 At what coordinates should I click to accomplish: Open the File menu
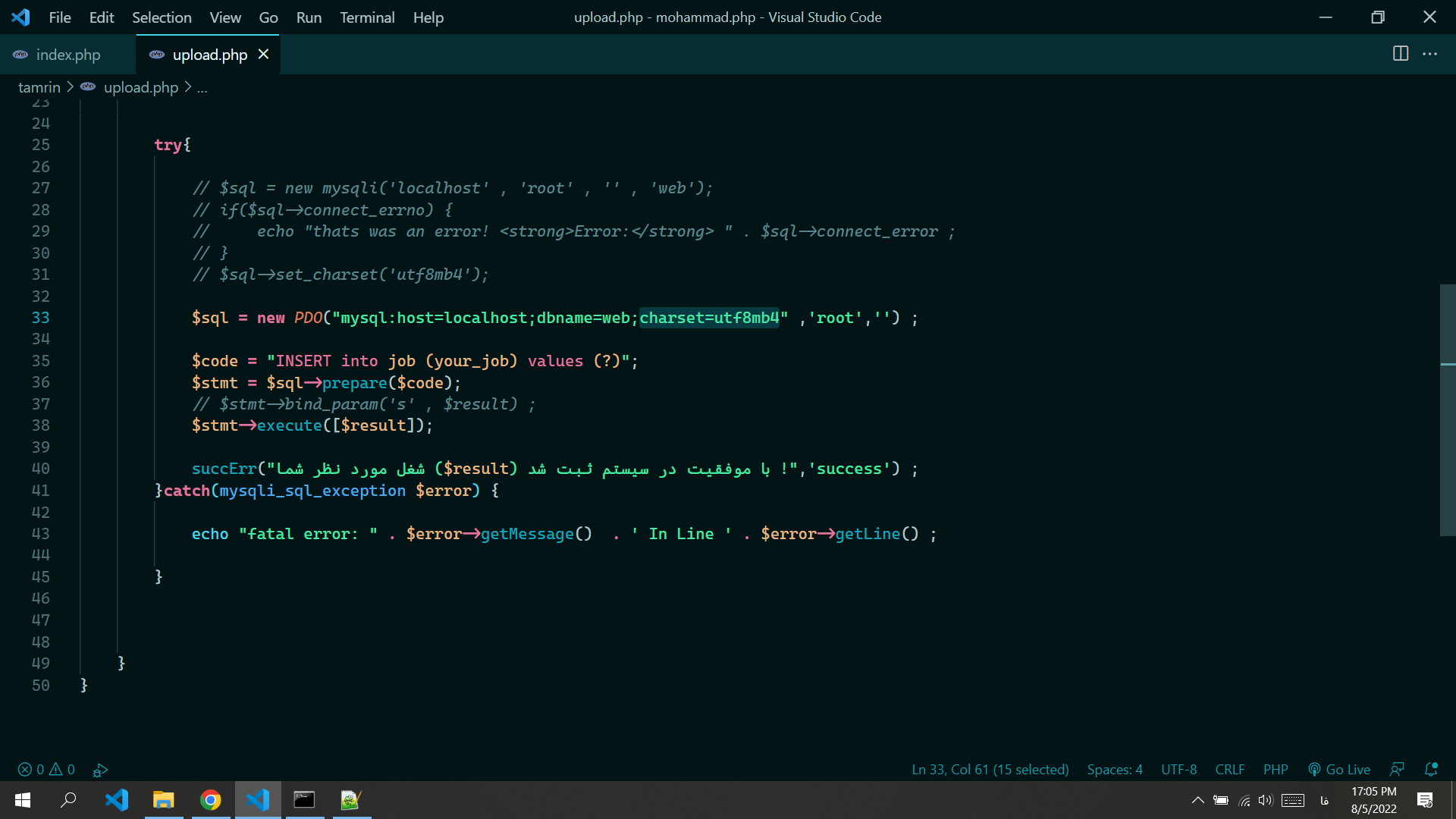59,17
